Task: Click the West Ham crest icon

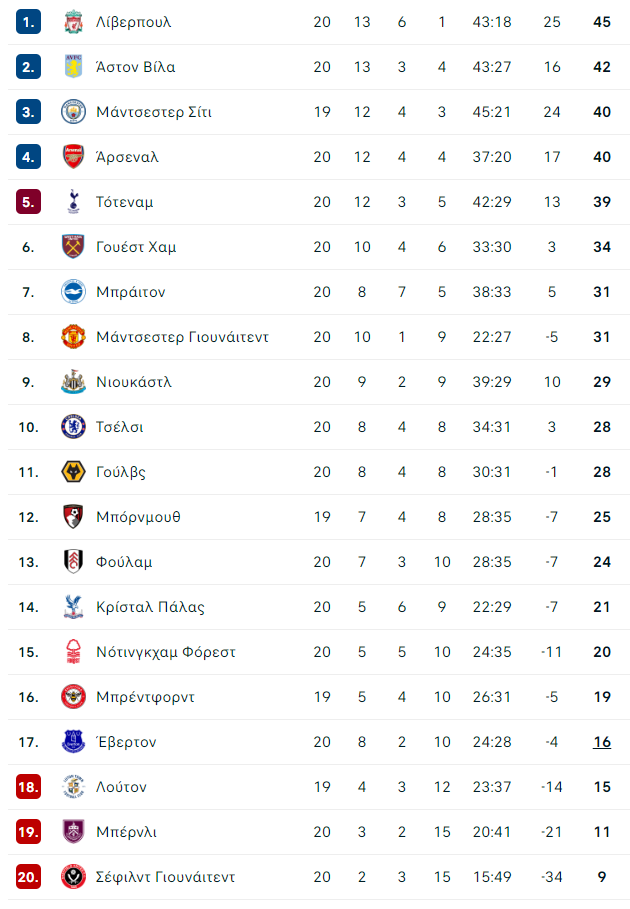Action: point(74,247)
